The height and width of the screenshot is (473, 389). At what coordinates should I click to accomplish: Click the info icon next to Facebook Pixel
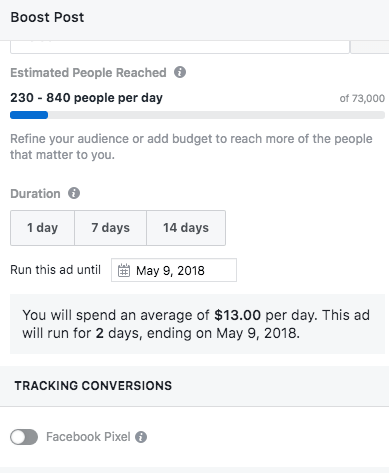pyautogui.click(x=141, y=437)
